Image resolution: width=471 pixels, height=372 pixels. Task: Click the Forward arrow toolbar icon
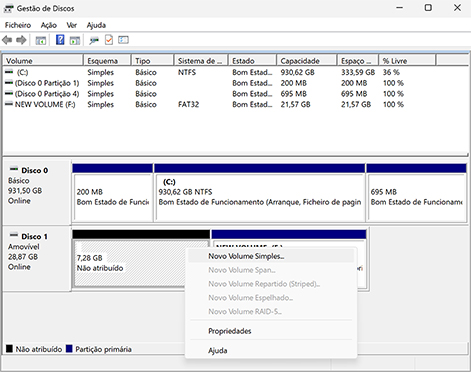coord(21,40)
